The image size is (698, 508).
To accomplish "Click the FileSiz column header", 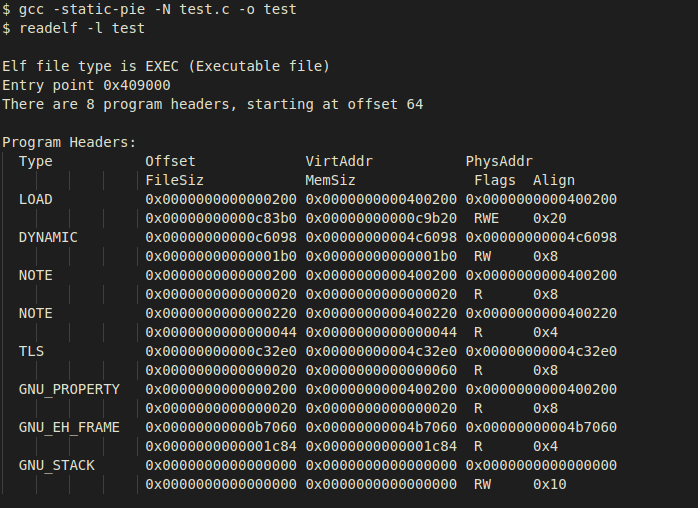I will tap(175, 180).
